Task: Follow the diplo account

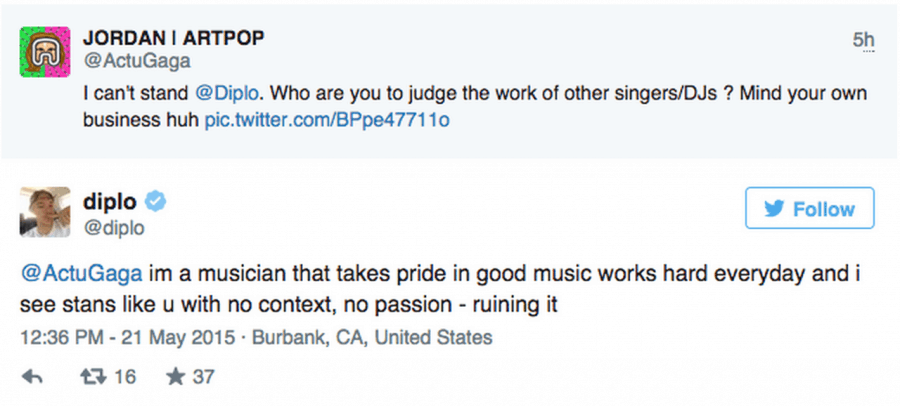Action: pos(809,209)
